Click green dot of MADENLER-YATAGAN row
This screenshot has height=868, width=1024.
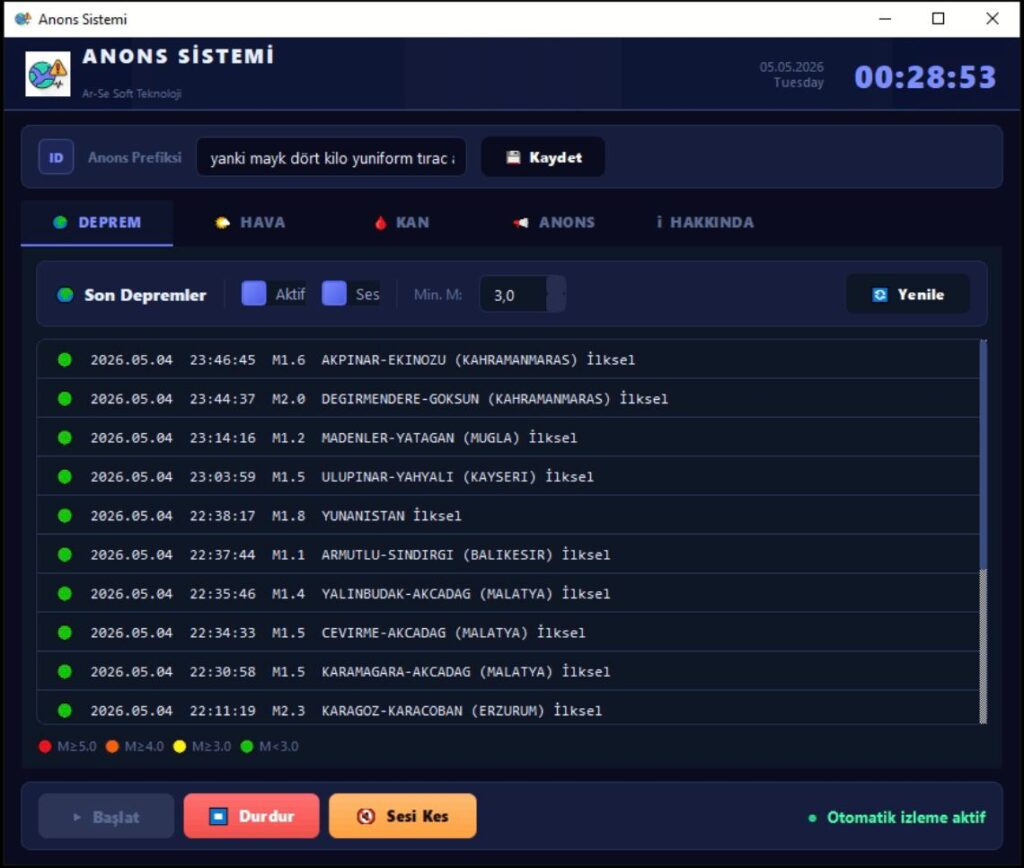coord(65,438)
